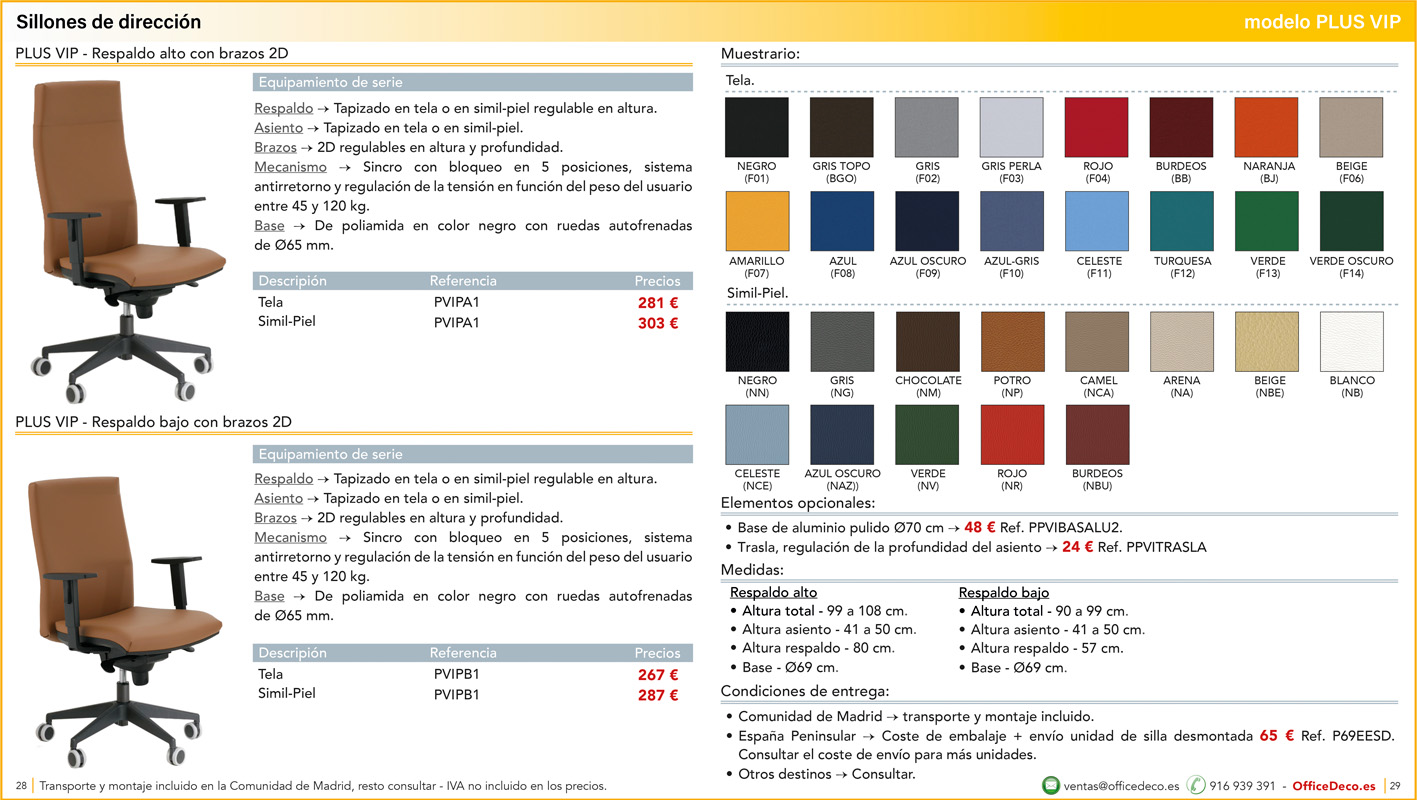
Task: Click the "modelo PLUS VIP" header text
Action: pos(1322,22)
